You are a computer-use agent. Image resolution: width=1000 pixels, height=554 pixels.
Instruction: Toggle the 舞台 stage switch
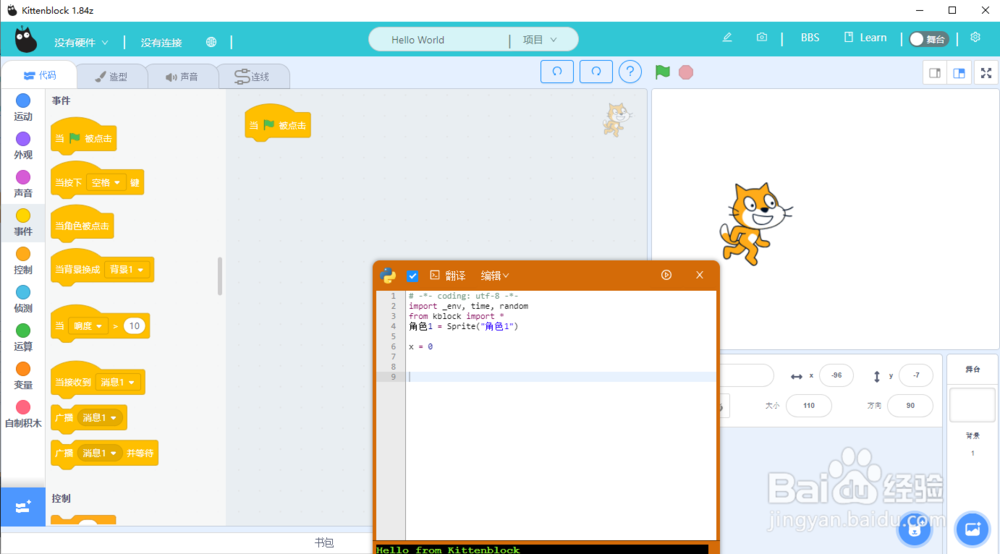[929, 40]
